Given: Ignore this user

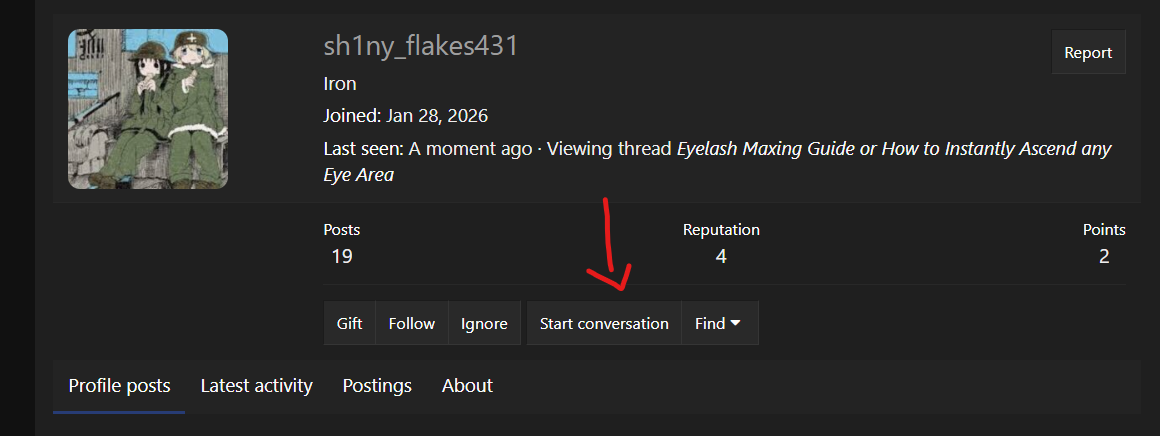Looking at the screenshot, I should pos(484,323).
